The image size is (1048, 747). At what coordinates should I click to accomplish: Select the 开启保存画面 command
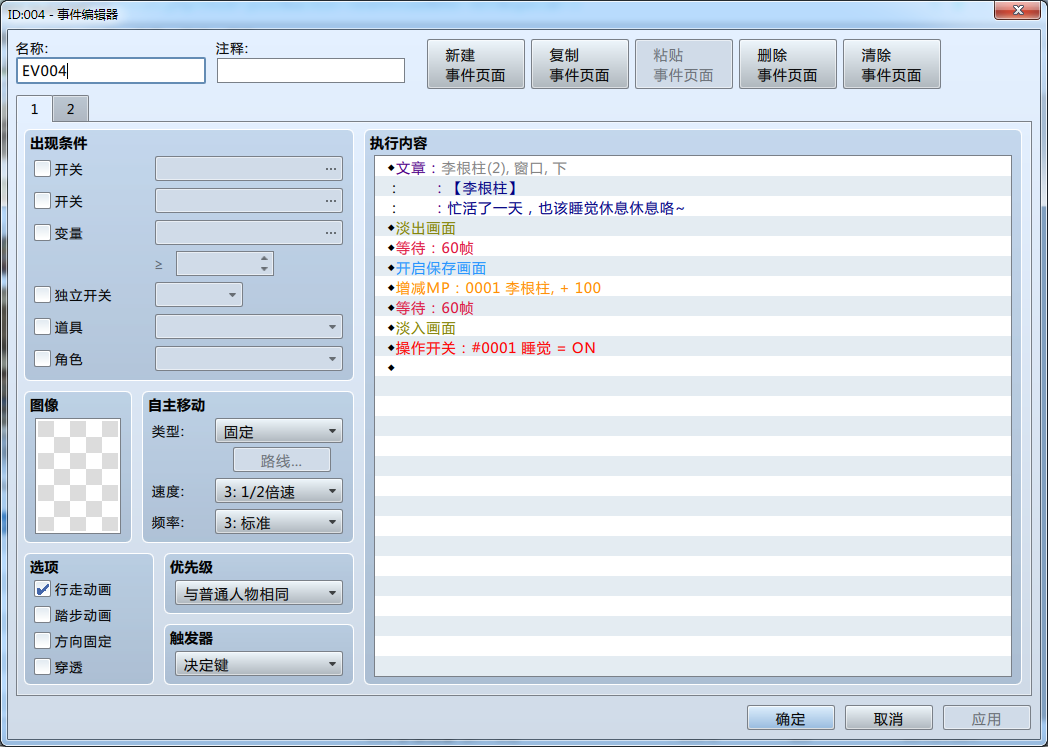point(692,268)
